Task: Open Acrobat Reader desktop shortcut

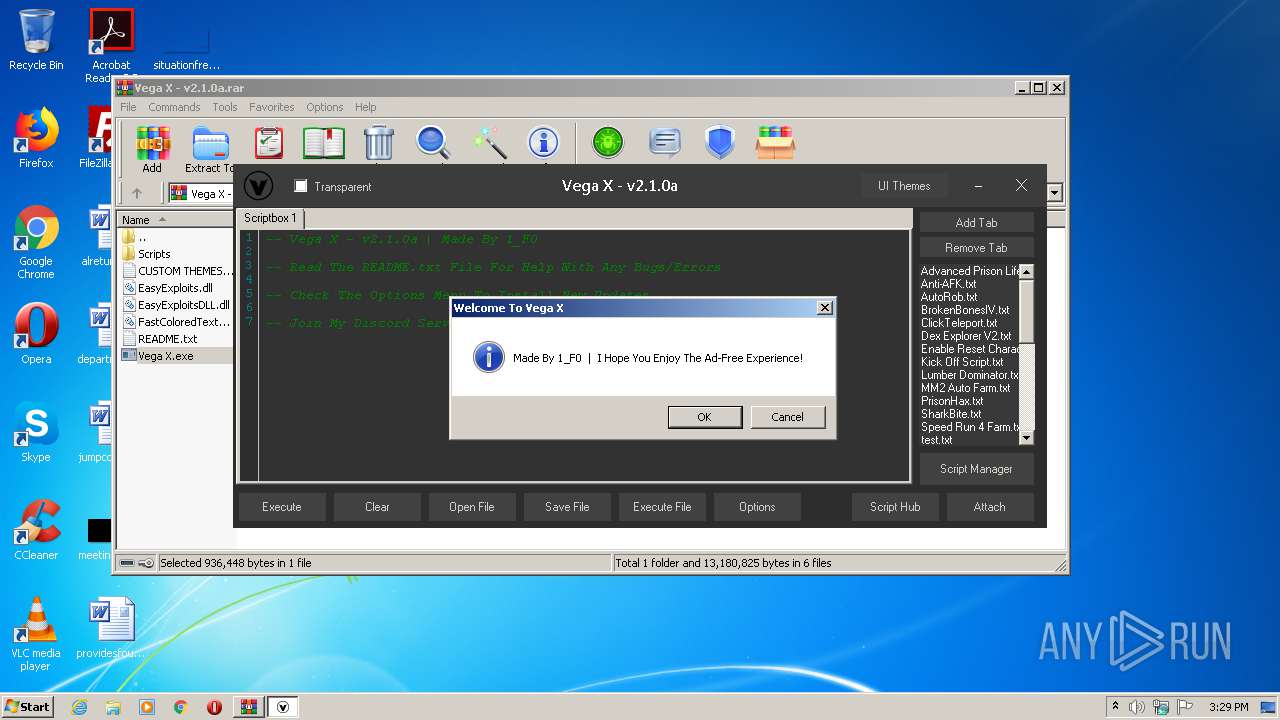Action: (111, 46)
